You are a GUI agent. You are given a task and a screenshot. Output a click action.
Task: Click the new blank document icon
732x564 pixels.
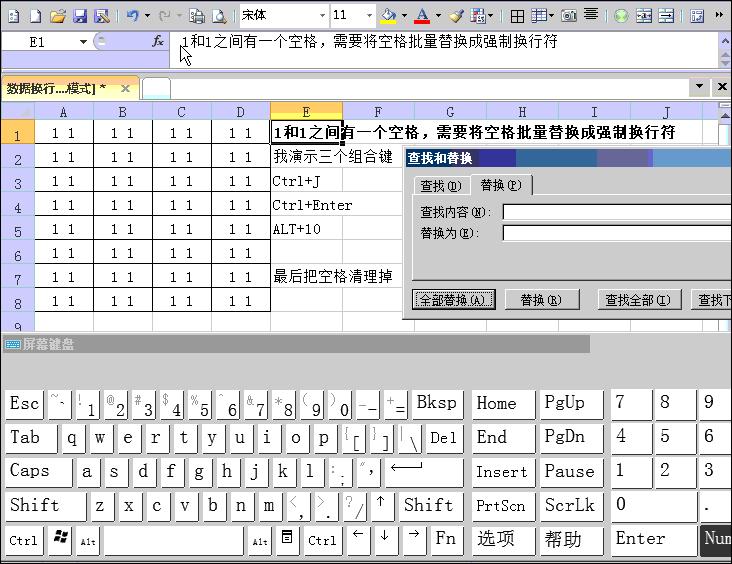35,16
